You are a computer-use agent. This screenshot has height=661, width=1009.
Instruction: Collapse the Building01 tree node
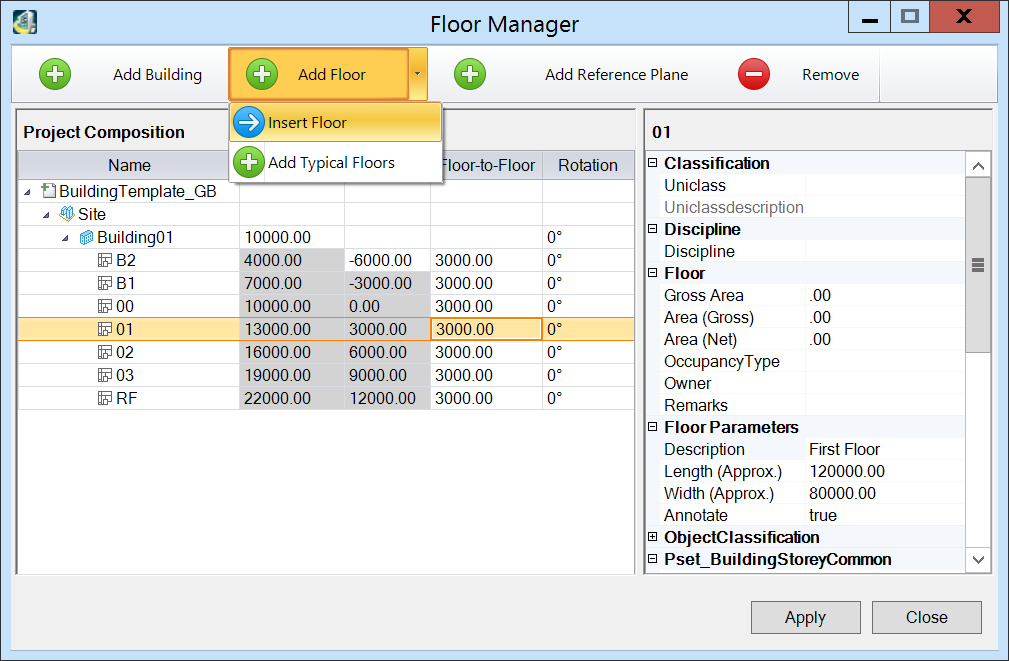pyautogui.click(x=65, y=238)
